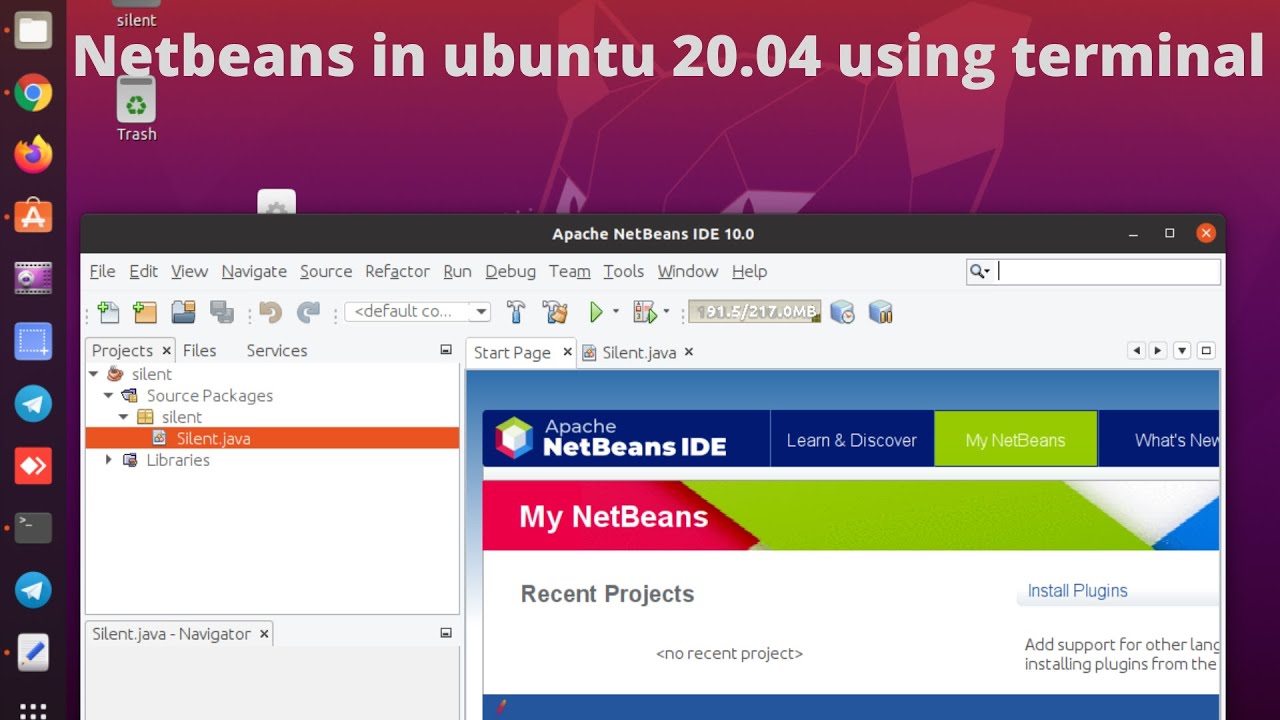1280x720 pixels.
Task: Close the Silent.java editor tab
Action: click(688, 351)
